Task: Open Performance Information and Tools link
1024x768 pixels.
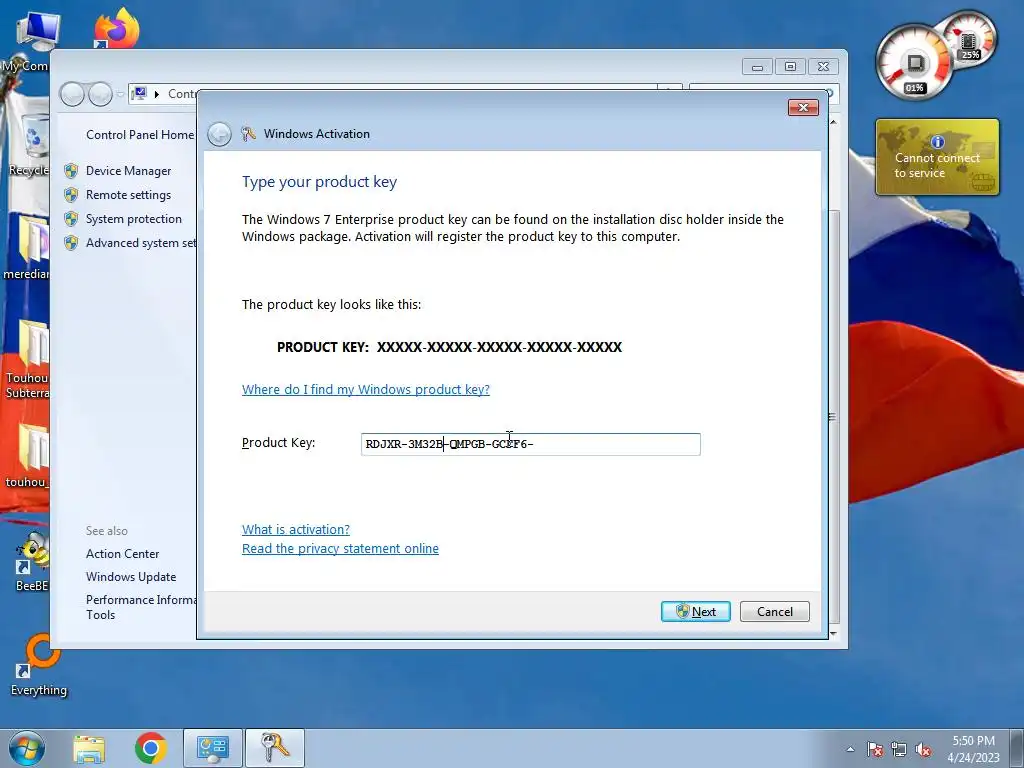Action: pos(140,607)
